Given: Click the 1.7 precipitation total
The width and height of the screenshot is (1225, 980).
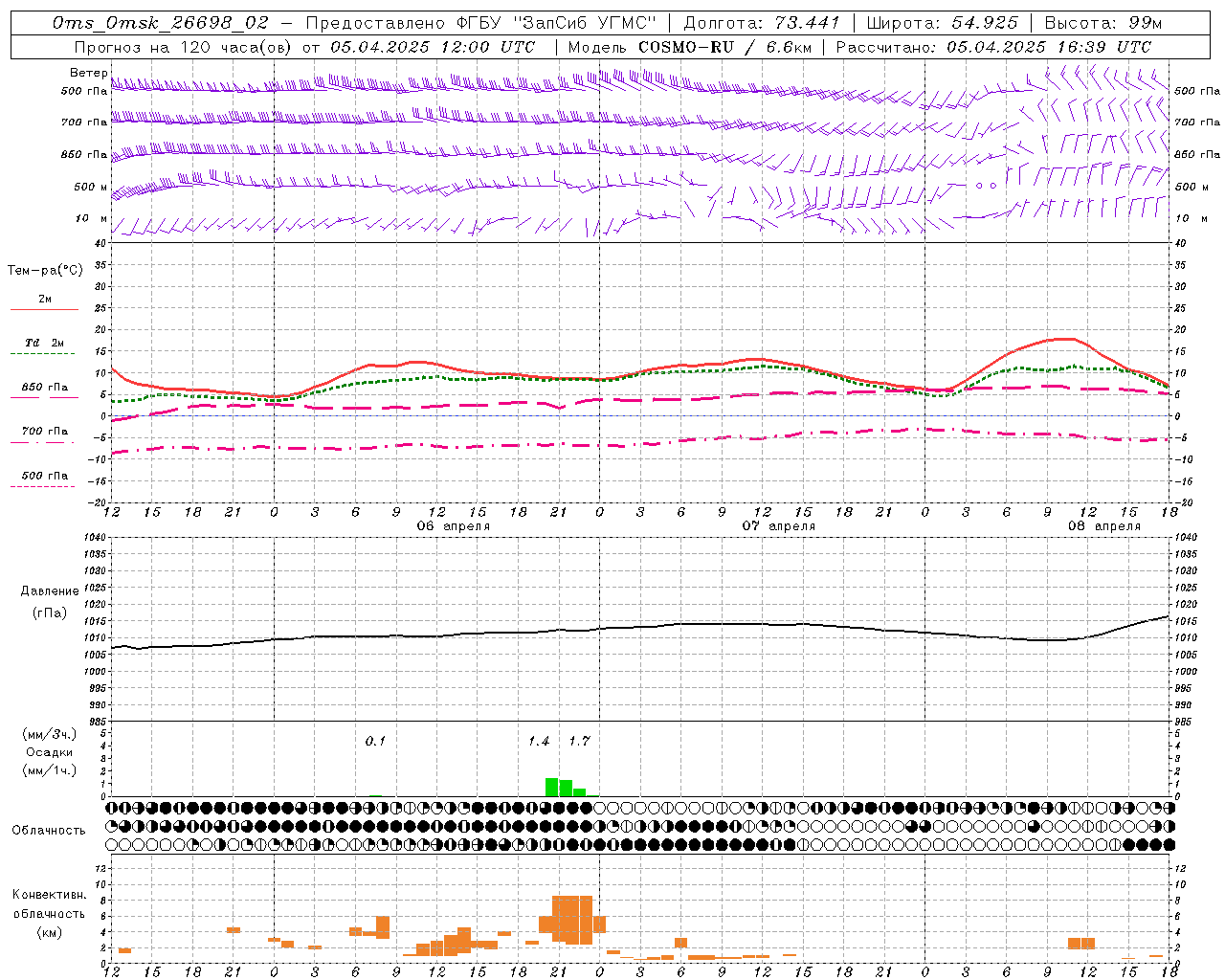Looking at the screenshot, I should [579, 741].
